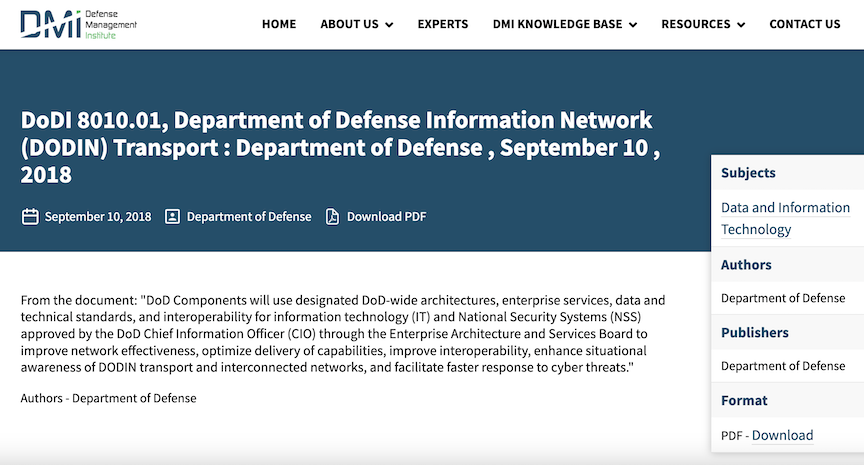This screenshot has width=864, height=465.
Task: Click the Download PDF link in banner
Action: click(387, 216)
